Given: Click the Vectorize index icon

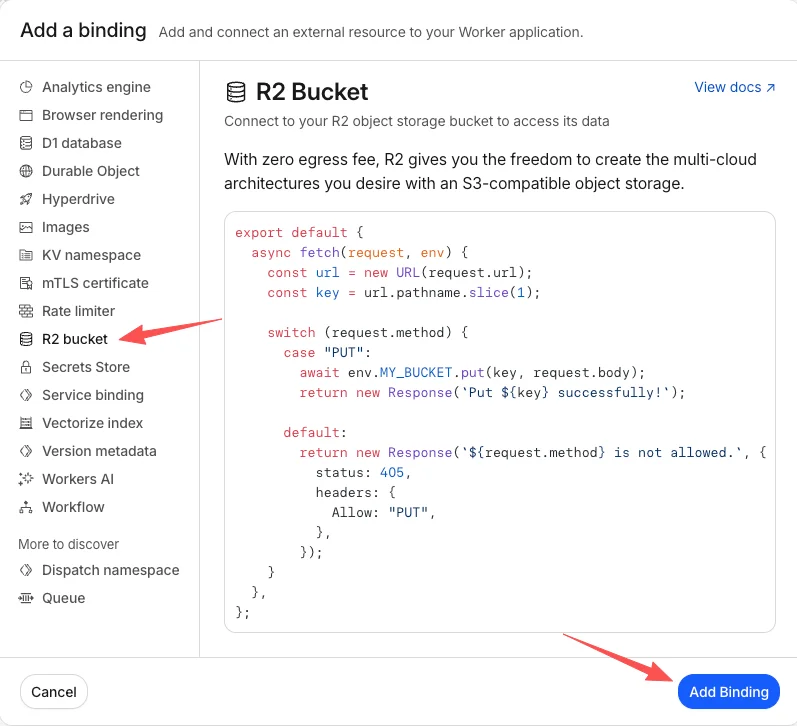Looking at the screenshot, I should click(x=26, y=422).
